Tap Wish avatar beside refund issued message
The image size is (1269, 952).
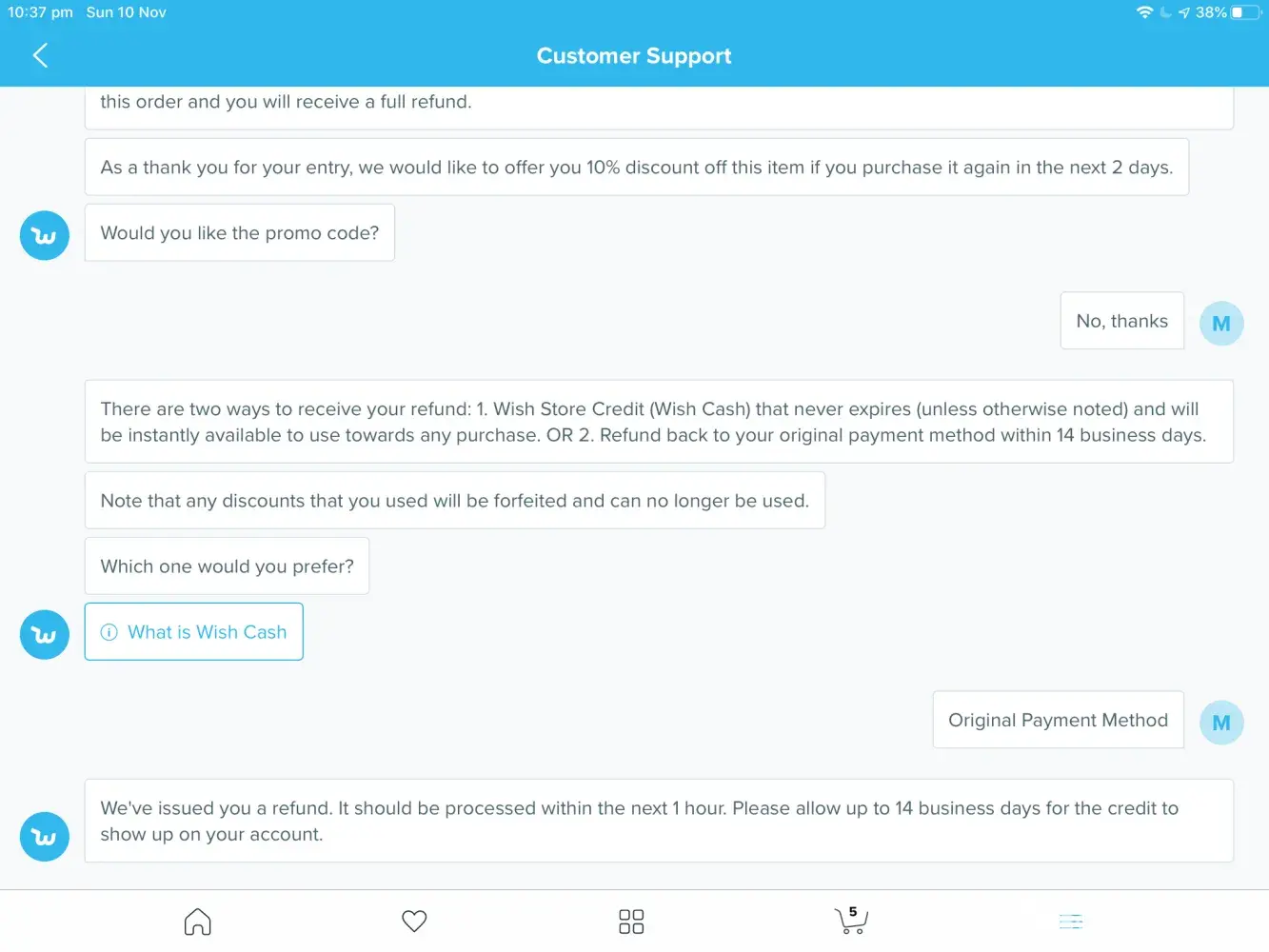[x=45, y=837]
